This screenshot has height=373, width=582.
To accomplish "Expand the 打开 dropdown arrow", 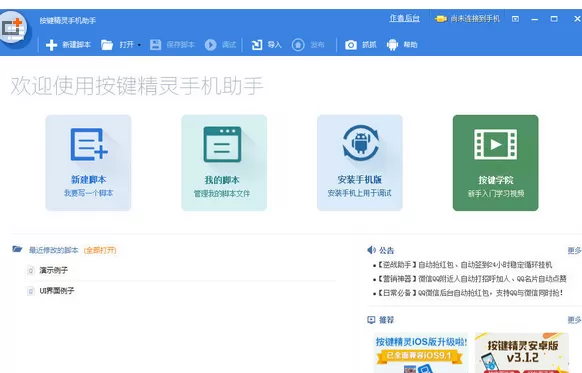I will (140, 45).
